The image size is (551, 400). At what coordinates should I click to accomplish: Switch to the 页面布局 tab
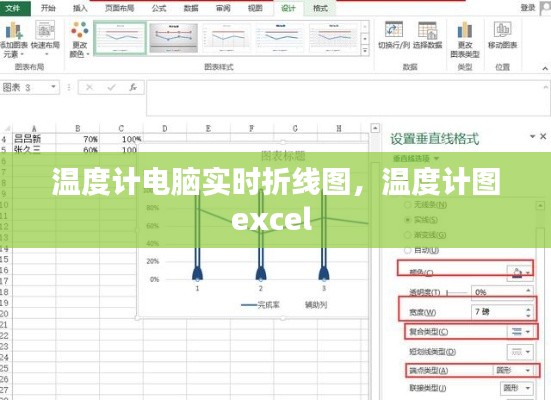point(119,8)
